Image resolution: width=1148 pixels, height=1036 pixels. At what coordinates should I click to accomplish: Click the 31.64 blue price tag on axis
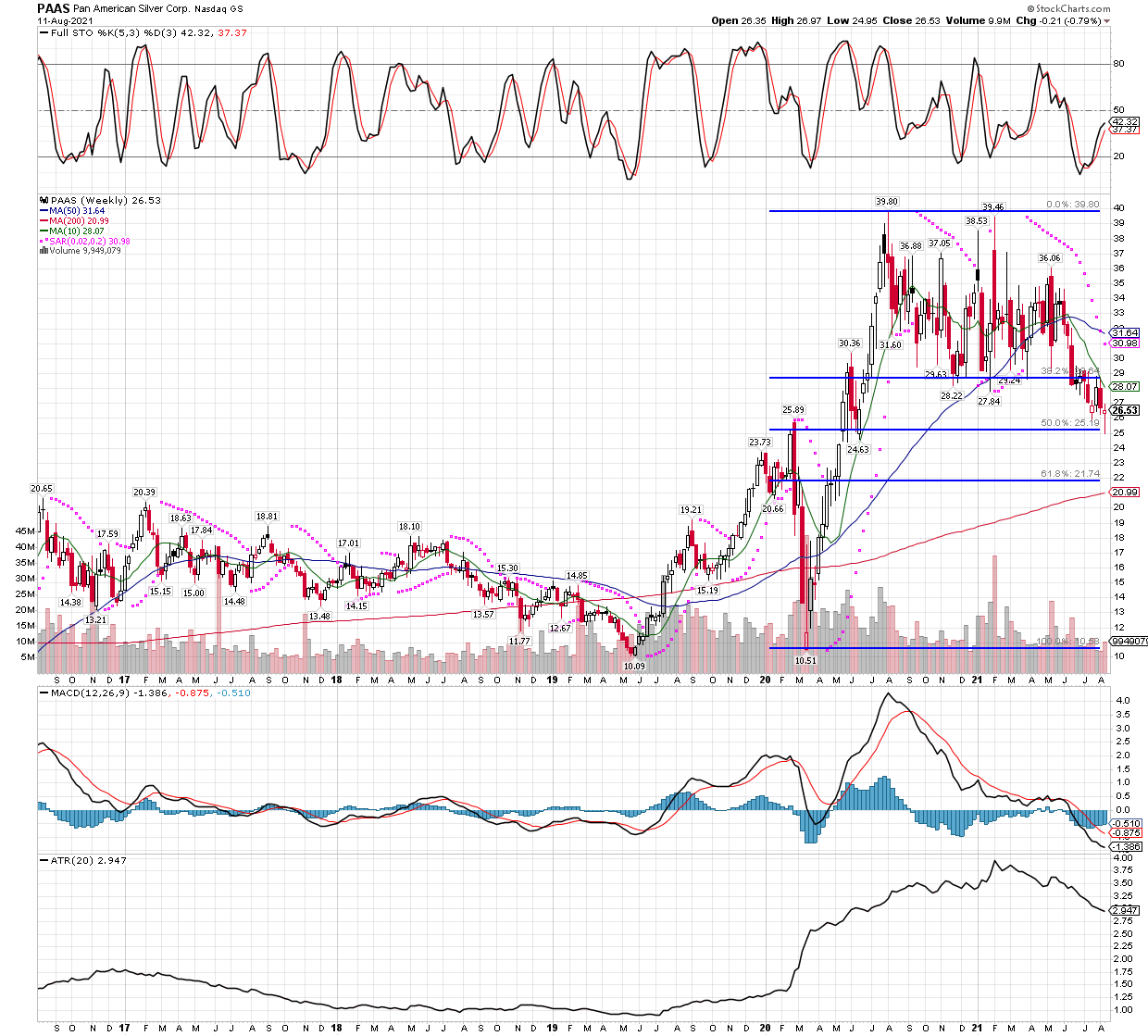pos(1125,332)
